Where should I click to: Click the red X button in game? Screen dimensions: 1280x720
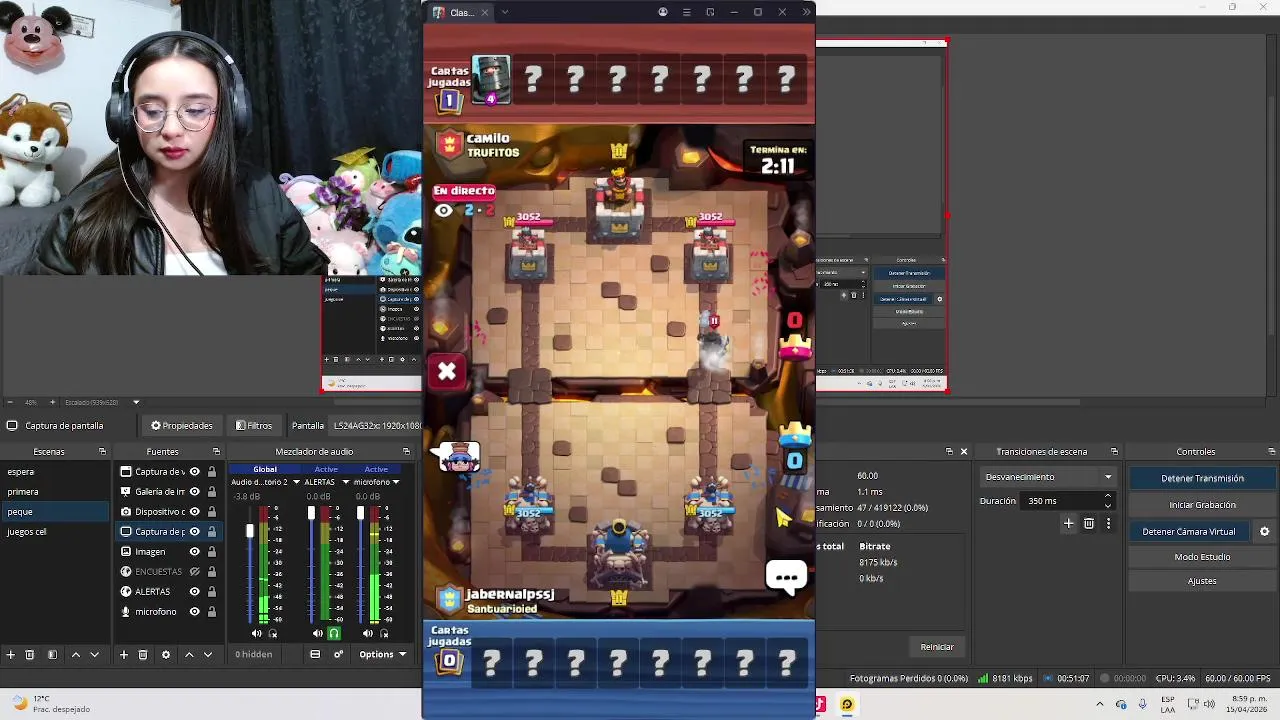(x=447, y=372)
